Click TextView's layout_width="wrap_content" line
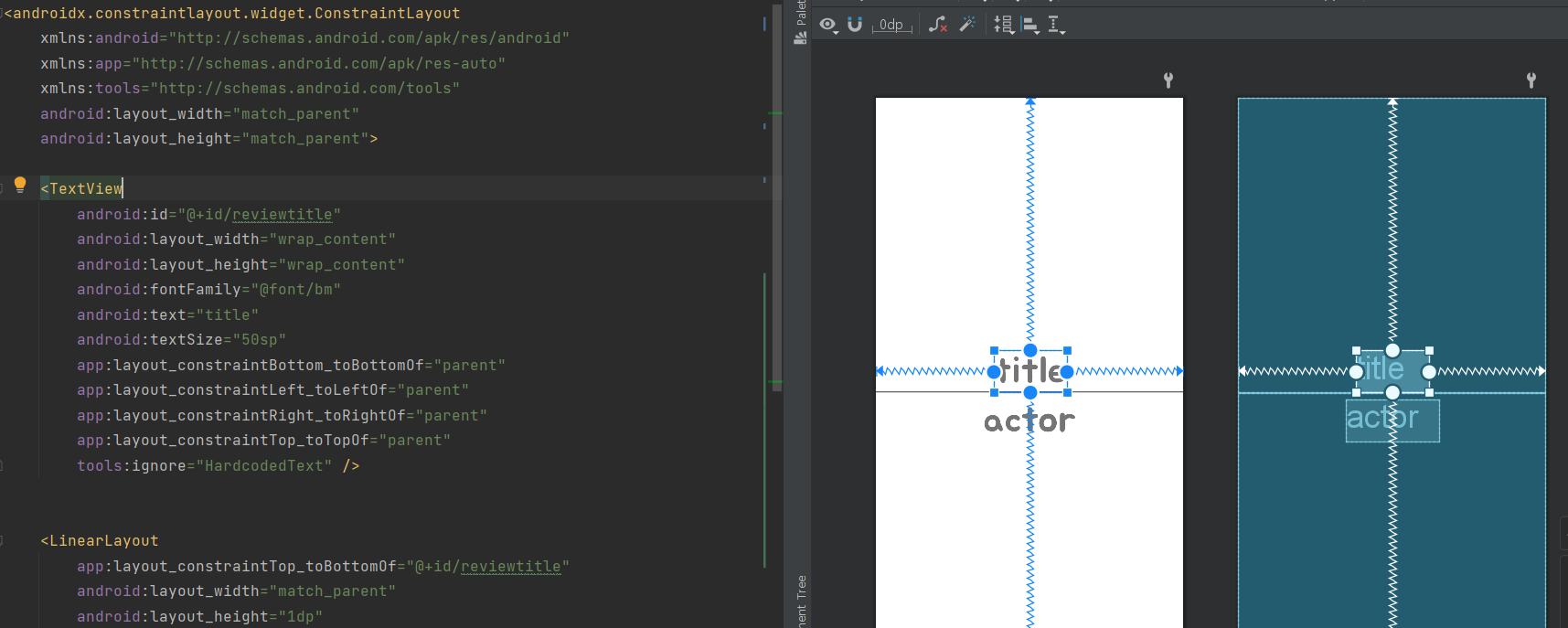Viewport: 1568px width, 628px height. pyautogui.click(x=236, y=239)
